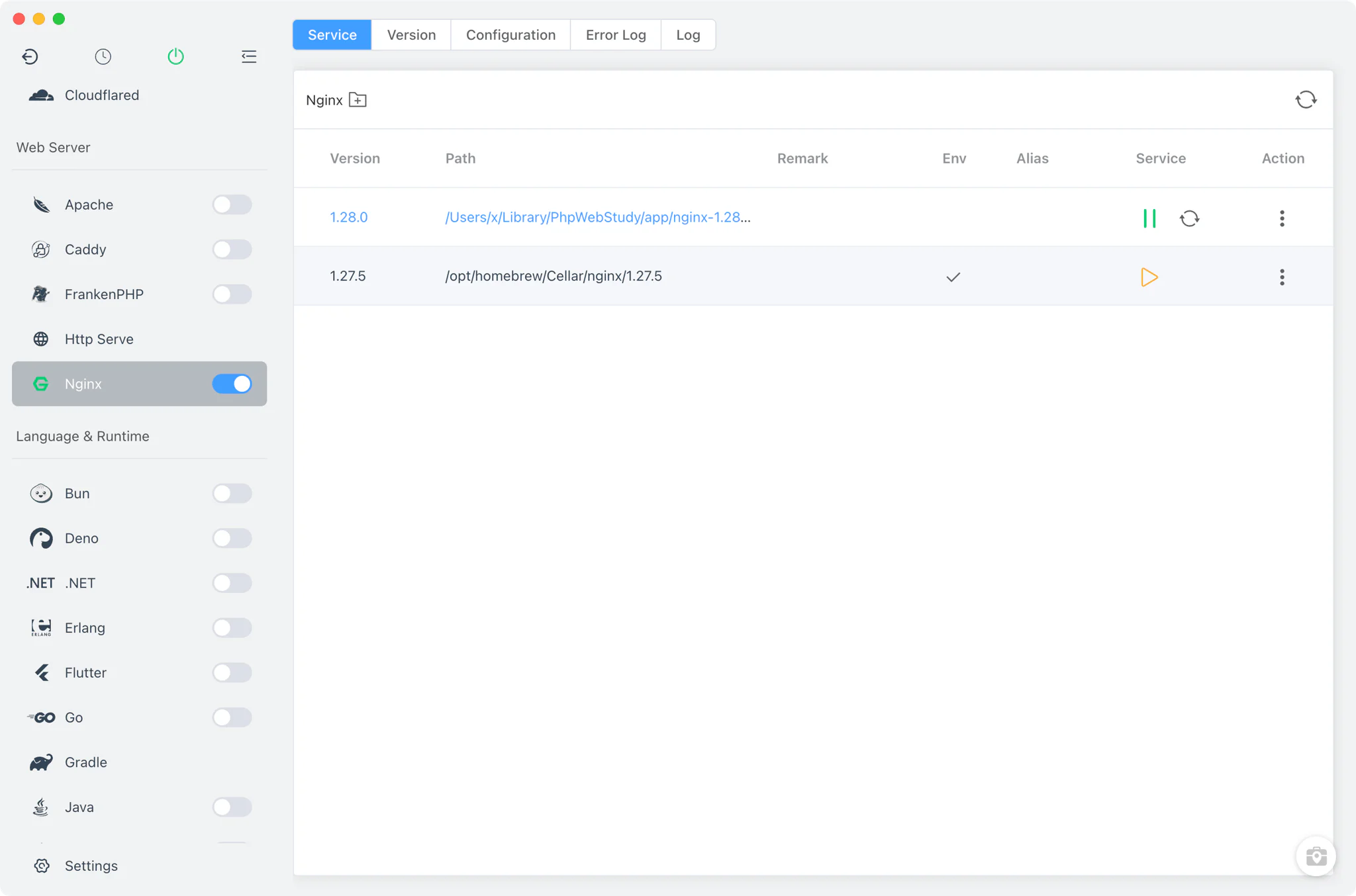Open Http Serve in the sidebar
The height and width of the screenshot is (896, 1356).
(x=139, y=339)
